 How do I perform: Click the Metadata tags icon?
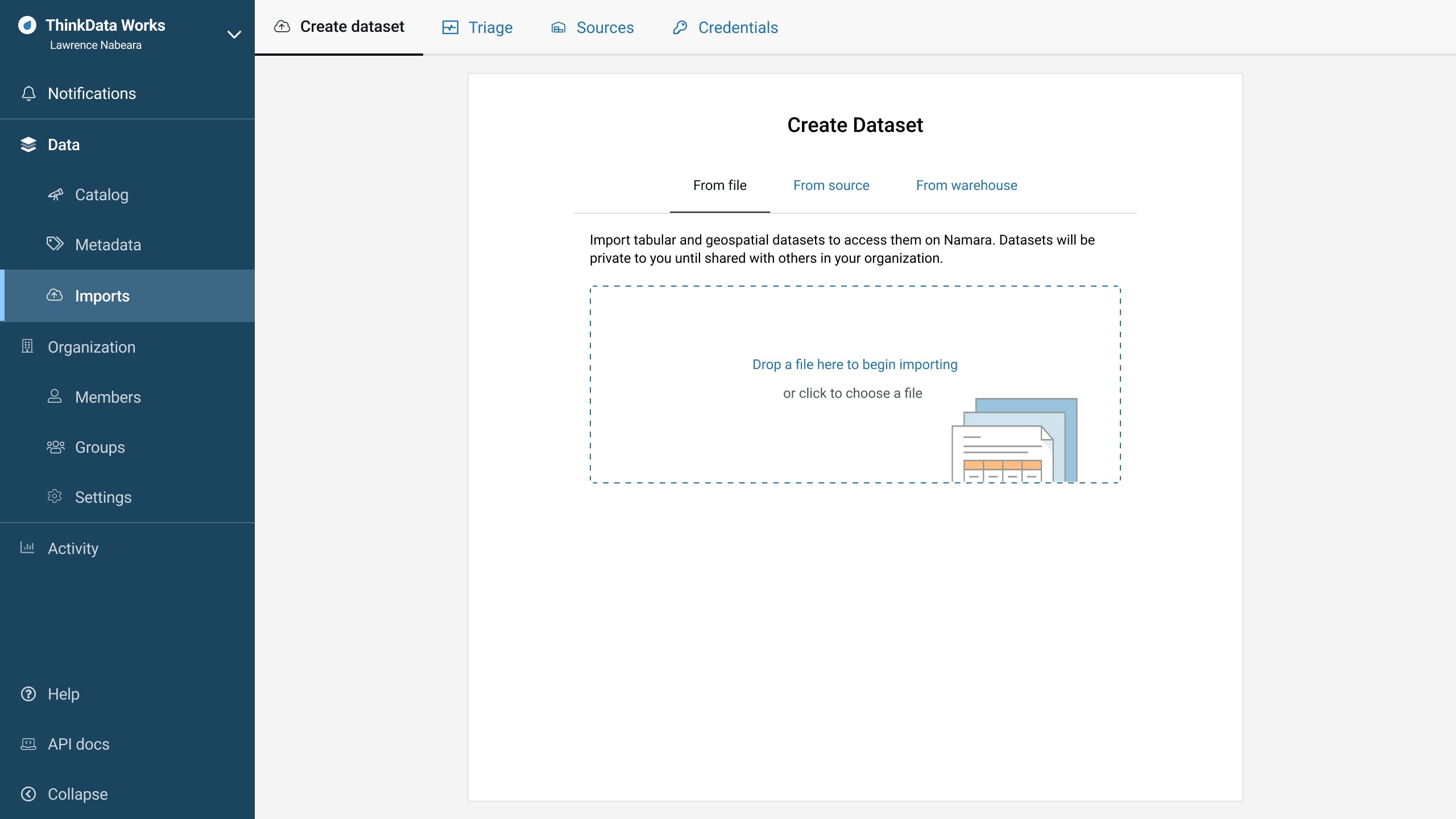tap(55, 244)
